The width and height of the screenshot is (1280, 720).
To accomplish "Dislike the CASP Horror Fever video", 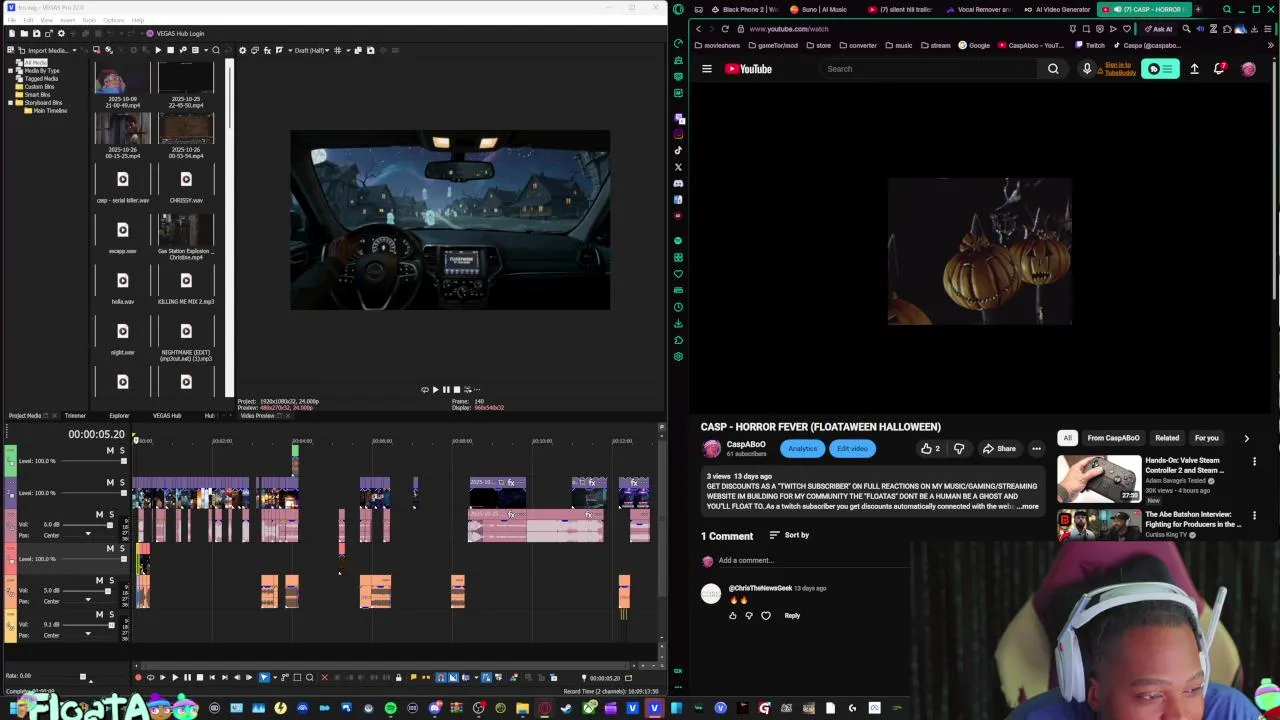I will tap(959, 449).
